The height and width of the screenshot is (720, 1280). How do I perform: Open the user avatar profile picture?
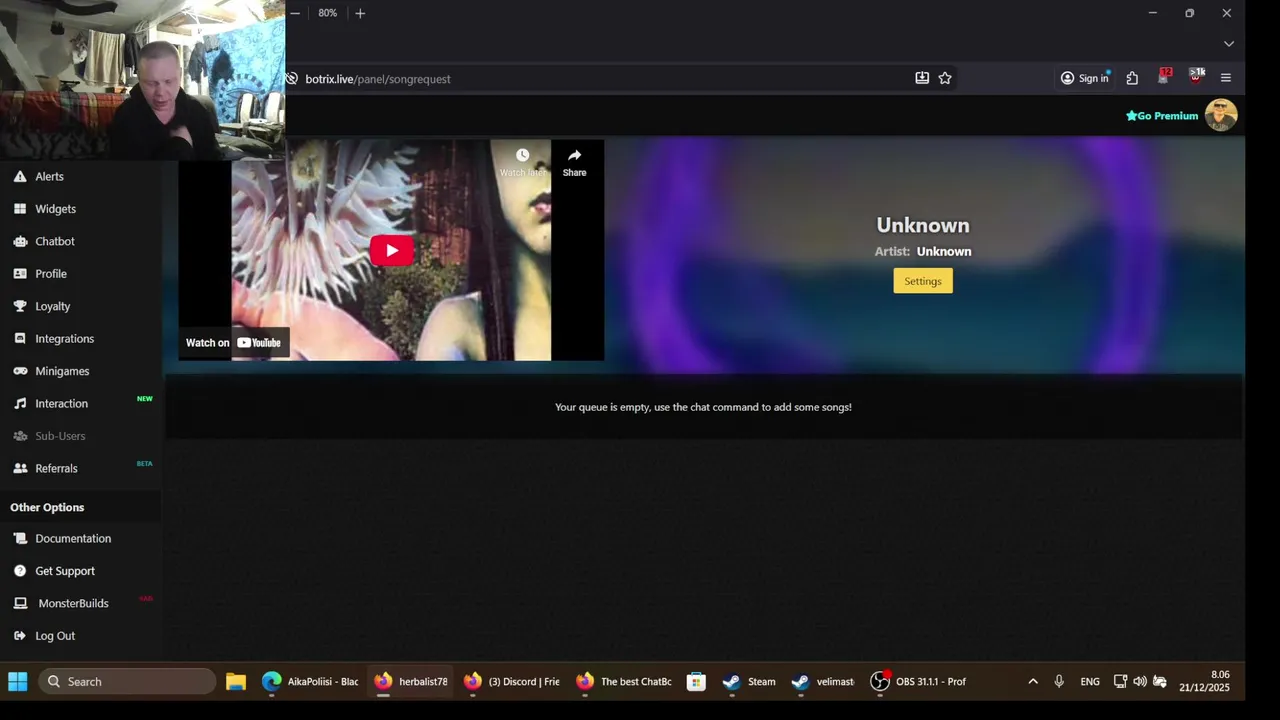(x=1221, y=115)
